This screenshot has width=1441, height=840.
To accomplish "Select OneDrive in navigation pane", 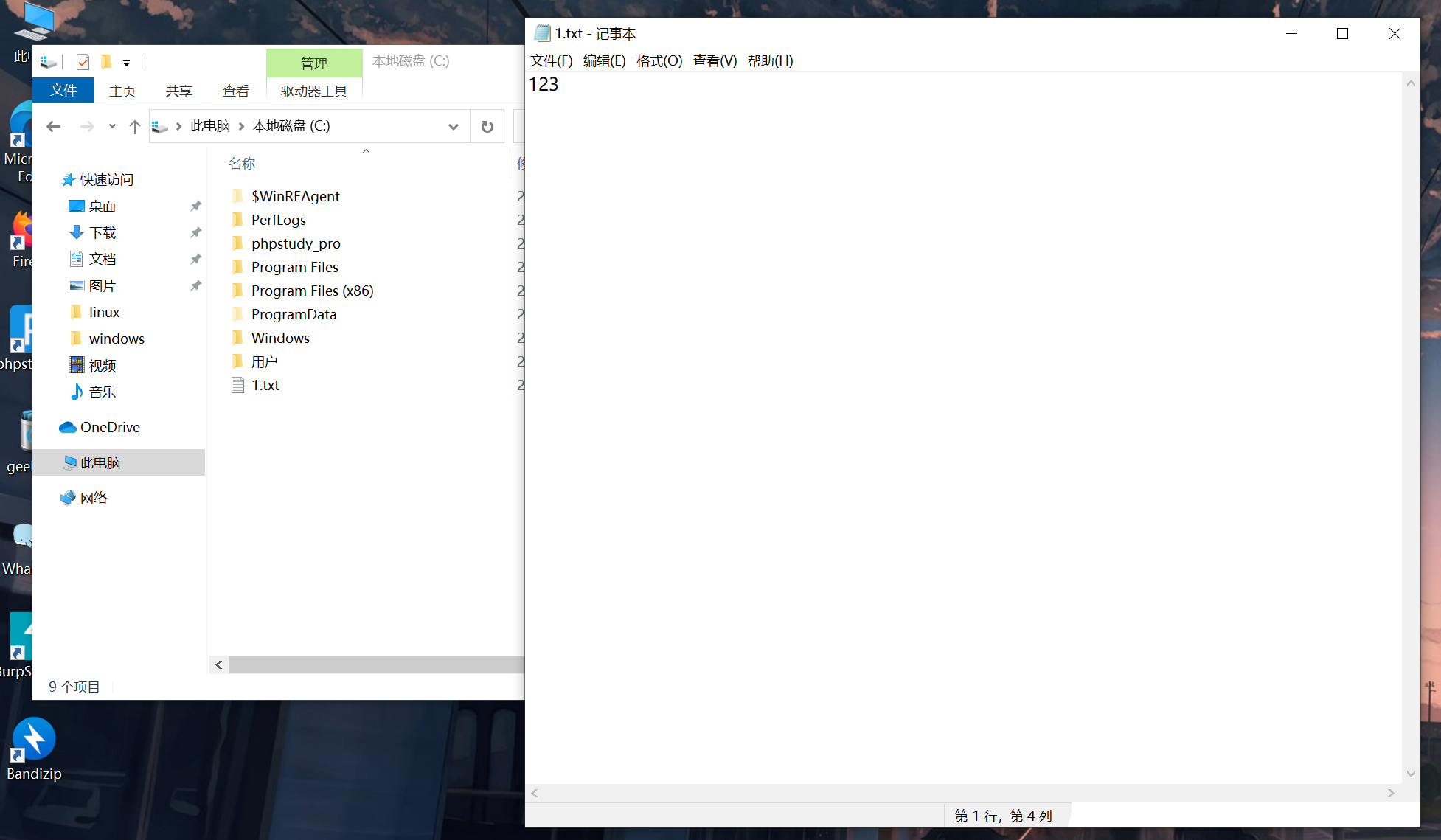I will point(110,428).
